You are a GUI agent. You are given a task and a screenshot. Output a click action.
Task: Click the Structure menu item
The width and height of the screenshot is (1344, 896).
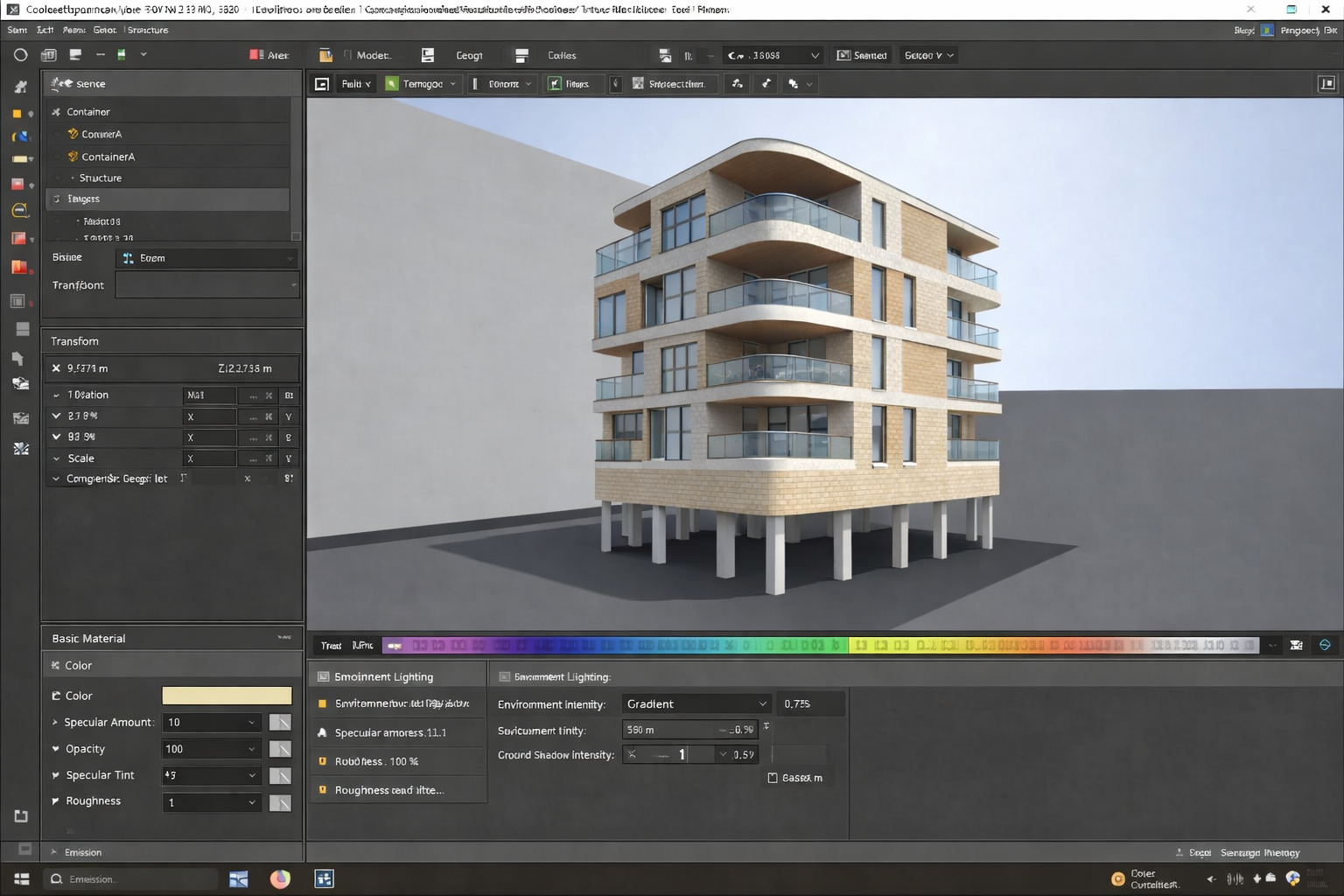(x=147, y=29)
